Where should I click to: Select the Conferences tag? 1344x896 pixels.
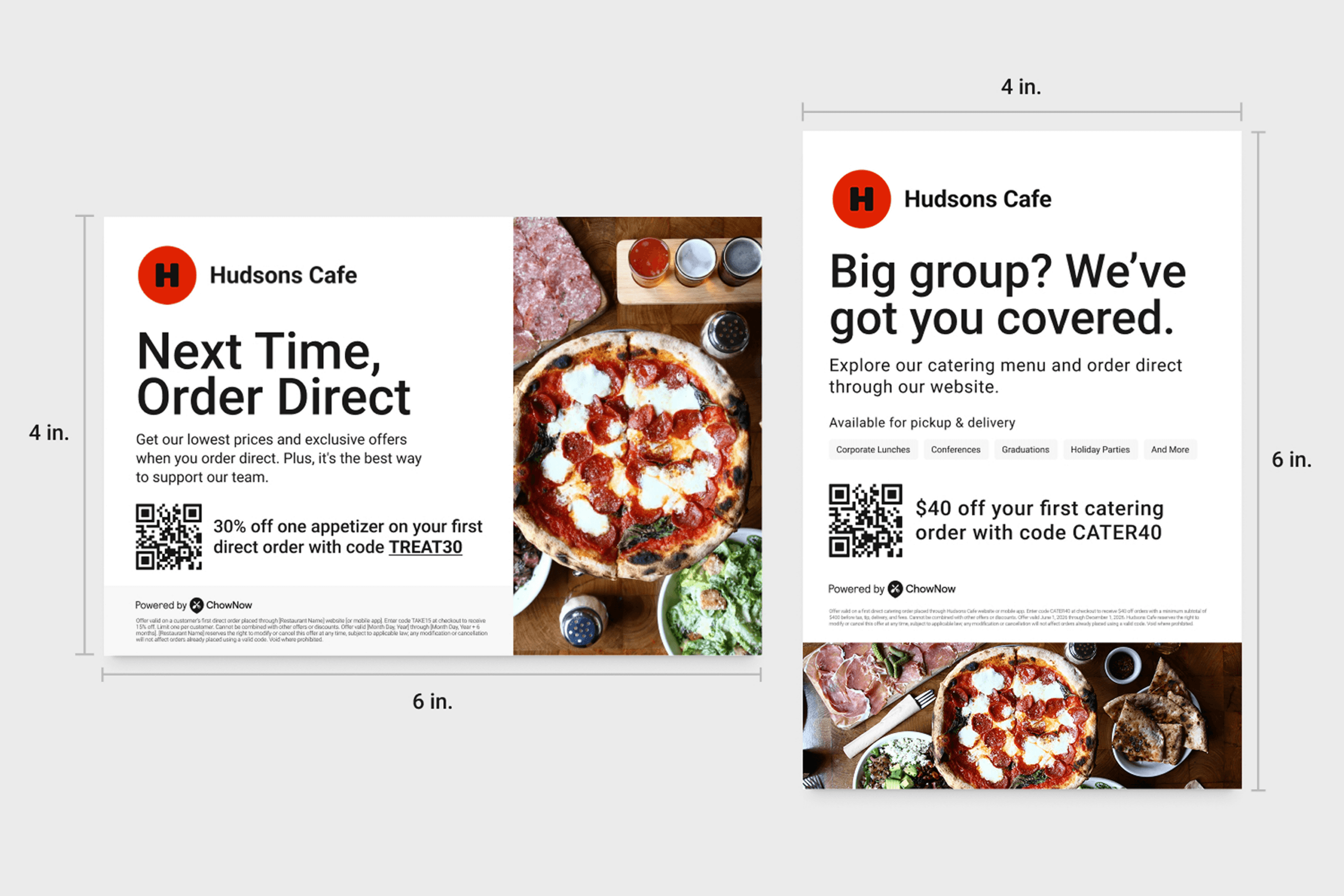pyautogui.click(x=955, y=450)
